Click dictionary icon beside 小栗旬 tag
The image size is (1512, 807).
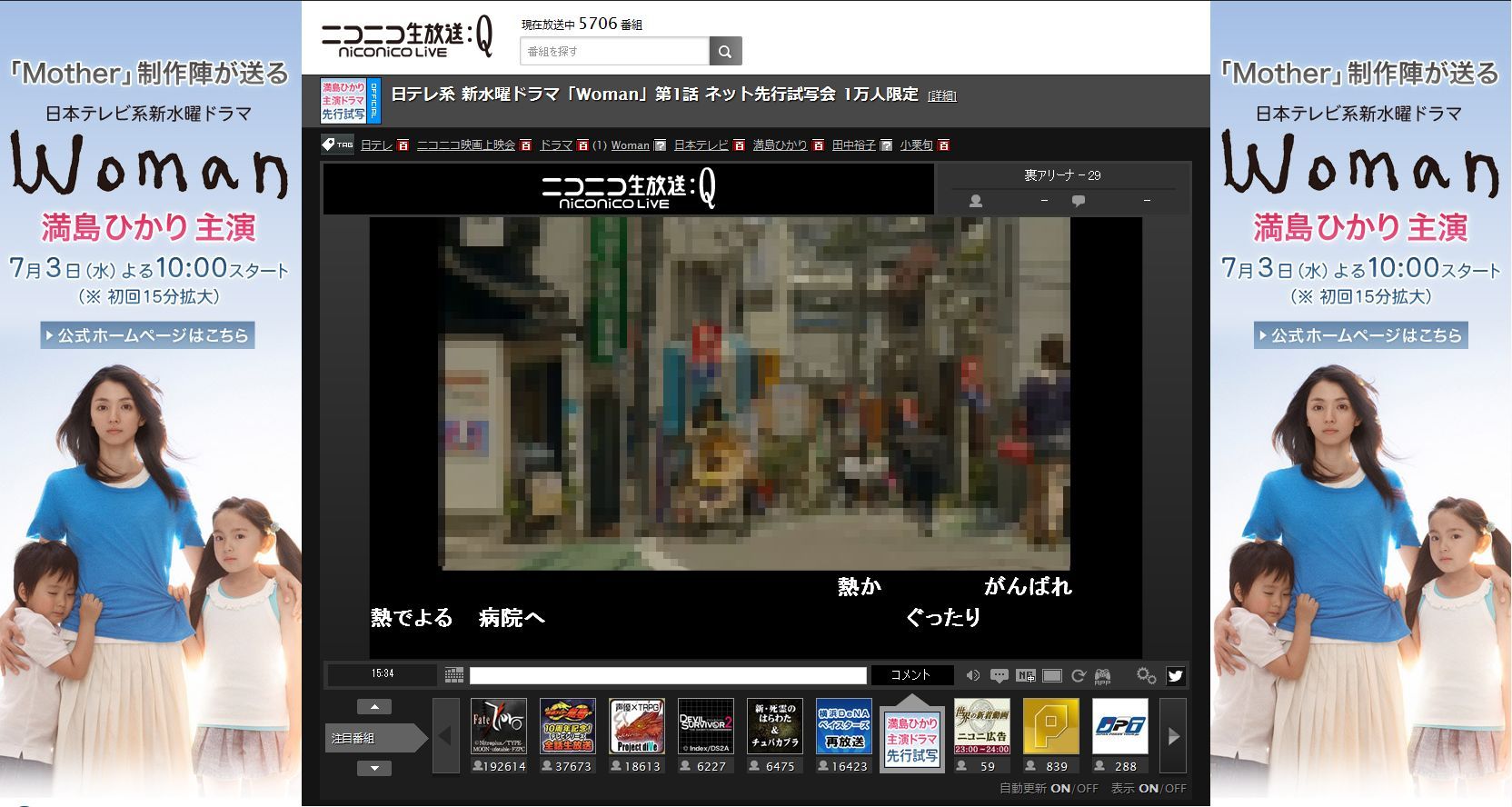click(944, 145)
